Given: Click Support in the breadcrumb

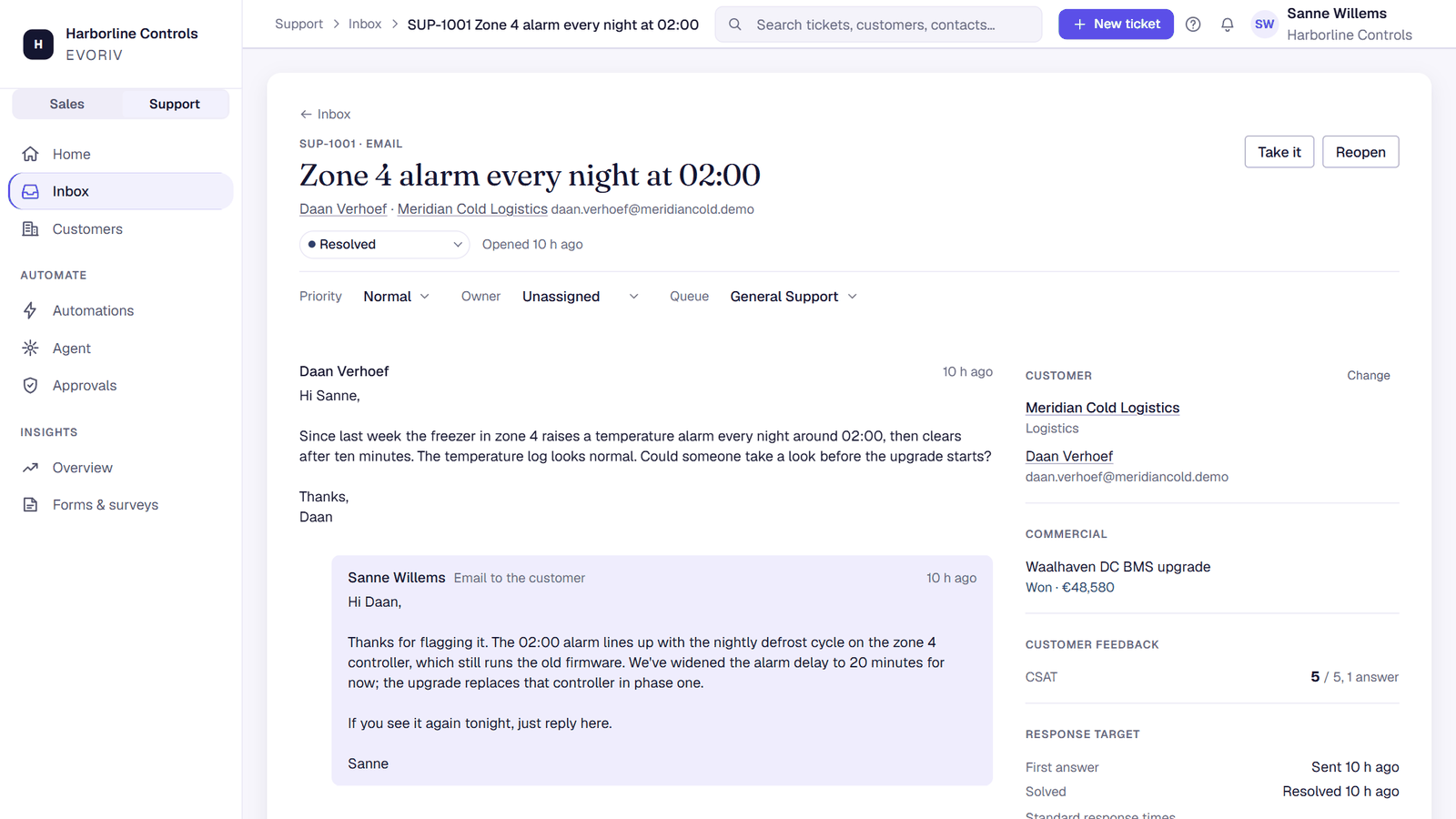Looking at the screenshot, I should click(x=298, y=25).
